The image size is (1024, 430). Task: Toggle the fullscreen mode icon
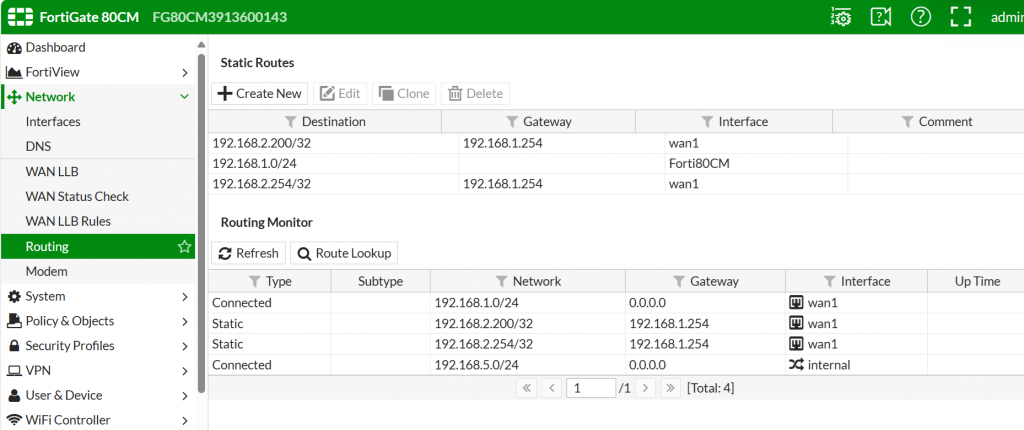click(961, 17)
